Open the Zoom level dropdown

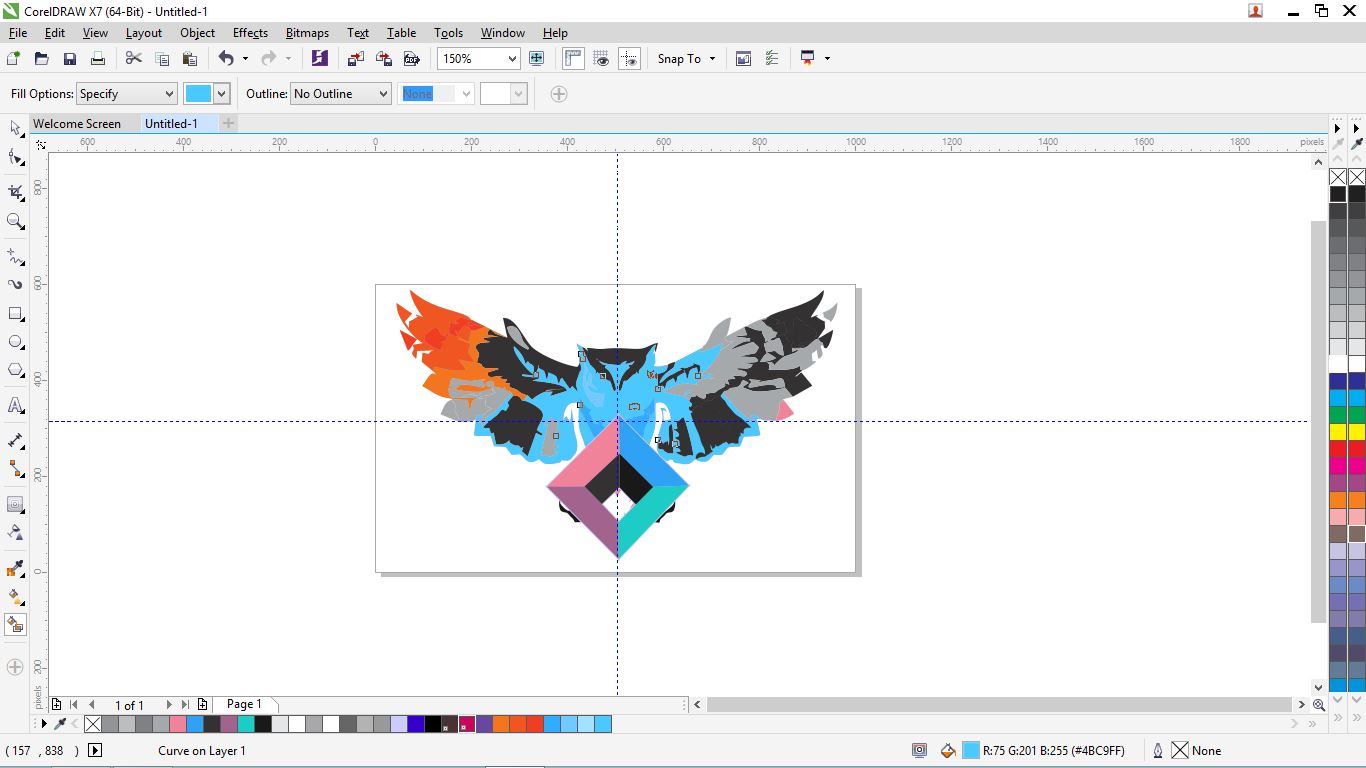tap(513, 59)
